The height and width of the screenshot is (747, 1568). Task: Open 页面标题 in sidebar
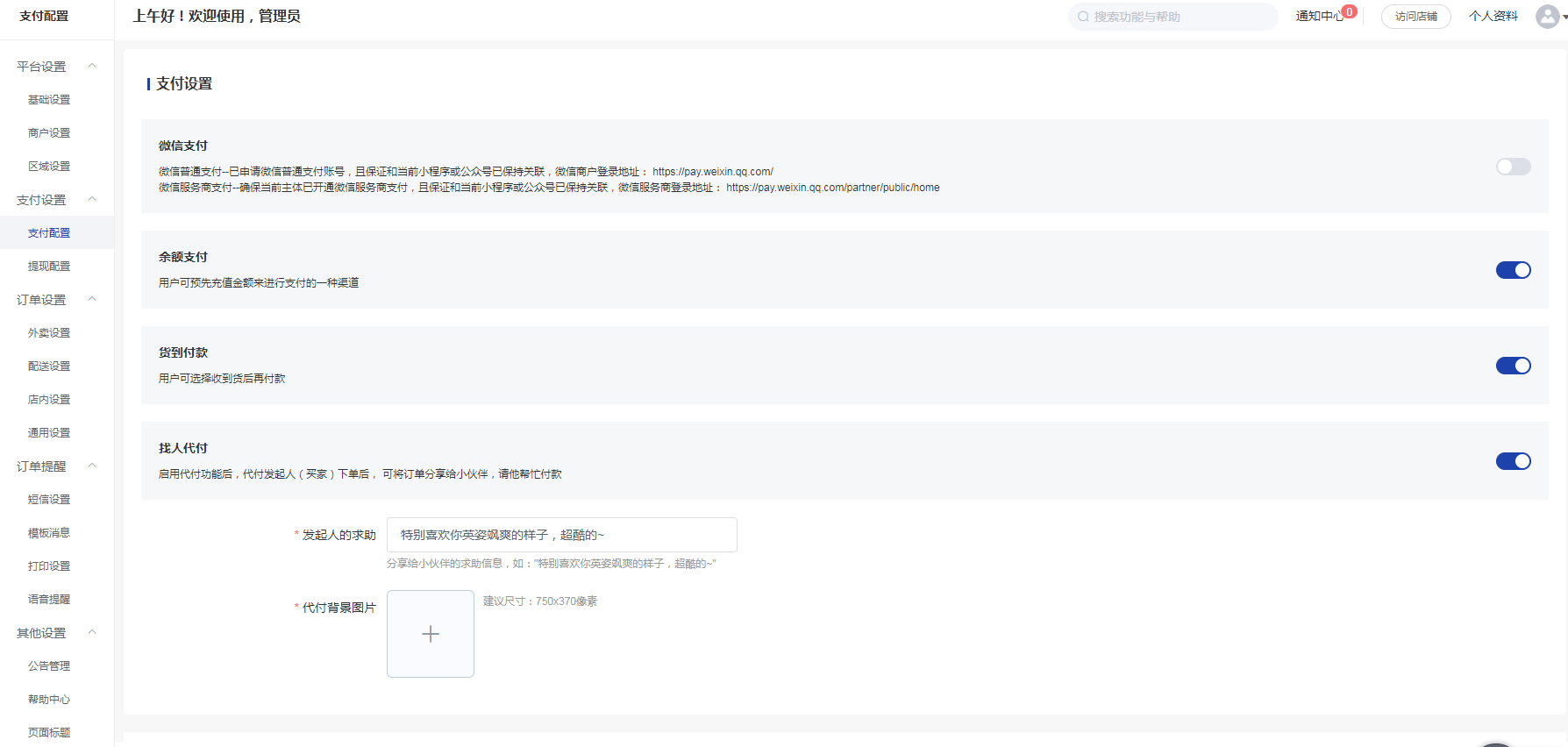click(49, 733)
